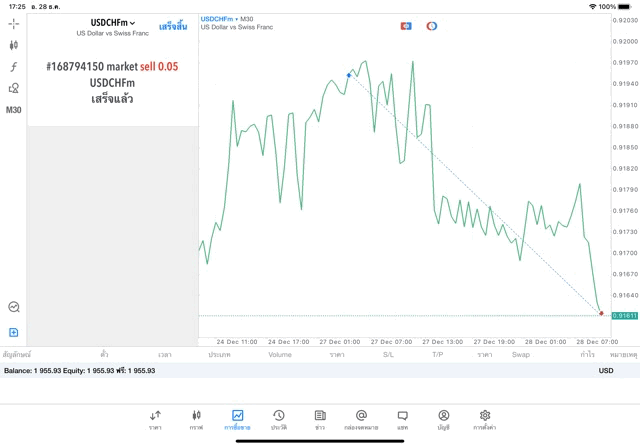Click the red sell exit marker on chart
The width and height of the screenshot is (640, 447).
tap(601, 313)
